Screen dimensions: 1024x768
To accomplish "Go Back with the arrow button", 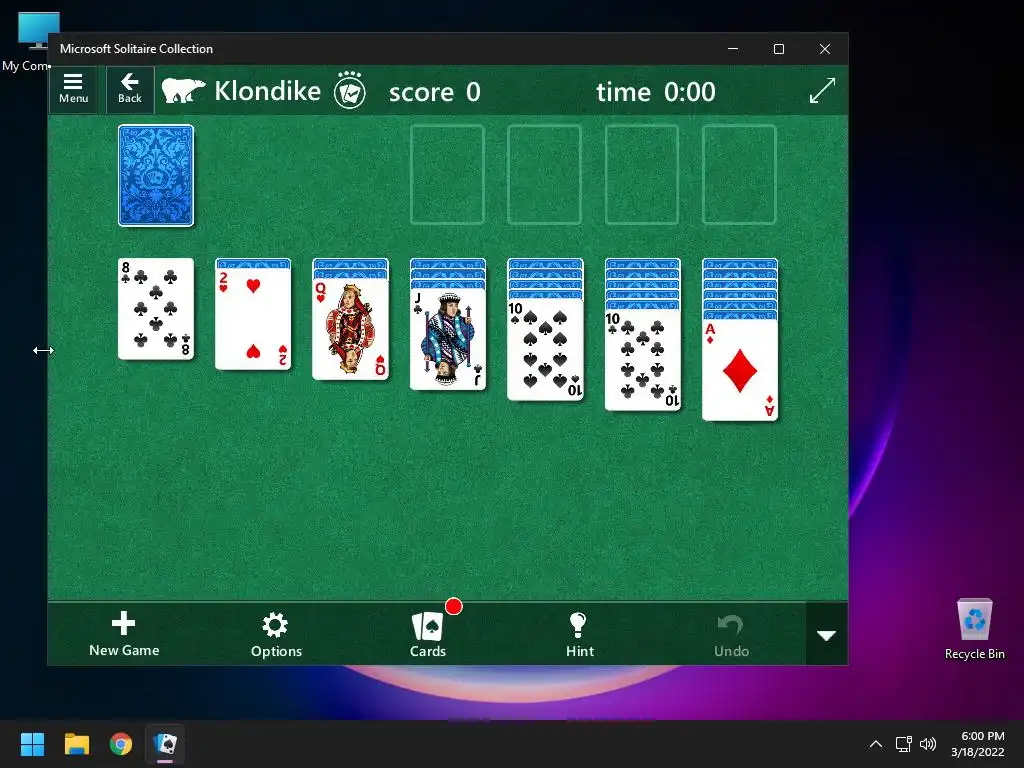I will click(x=130, y=89).
